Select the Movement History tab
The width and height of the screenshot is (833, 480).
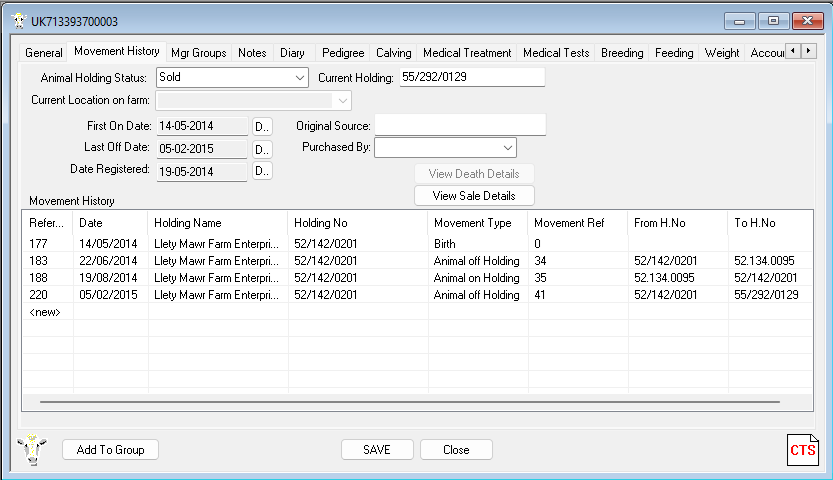117,51
